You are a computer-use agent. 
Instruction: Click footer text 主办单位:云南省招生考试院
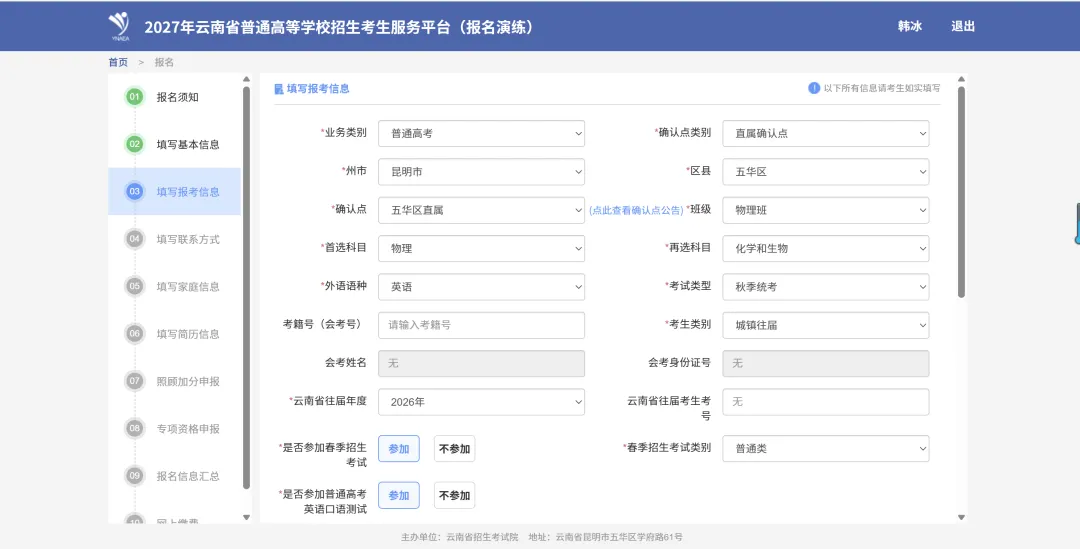tap(459, 537)
